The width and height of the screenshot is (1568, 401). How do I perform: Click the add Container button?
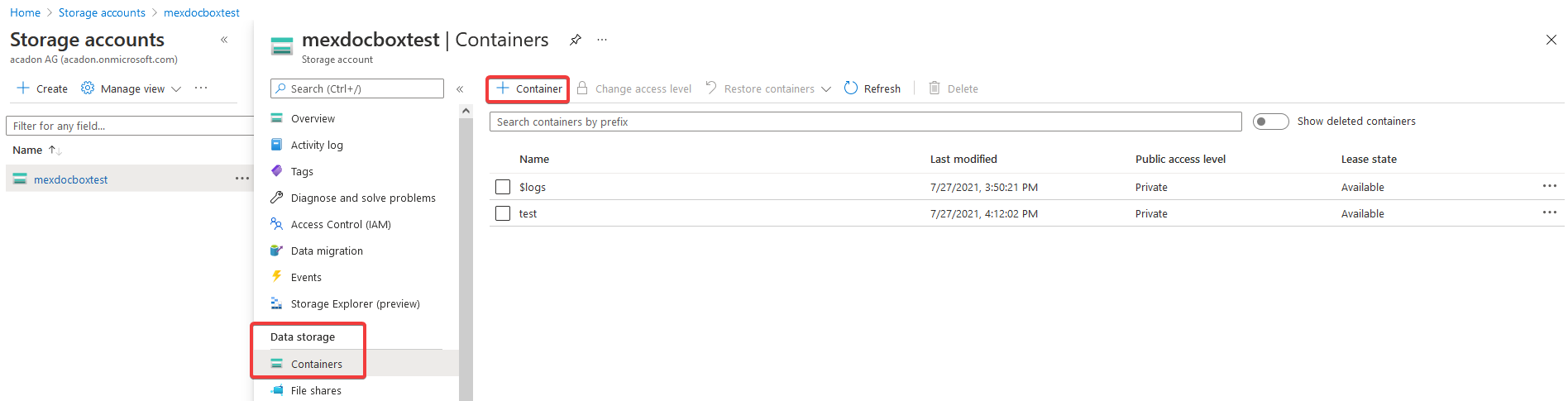click(x=528, y=88)
